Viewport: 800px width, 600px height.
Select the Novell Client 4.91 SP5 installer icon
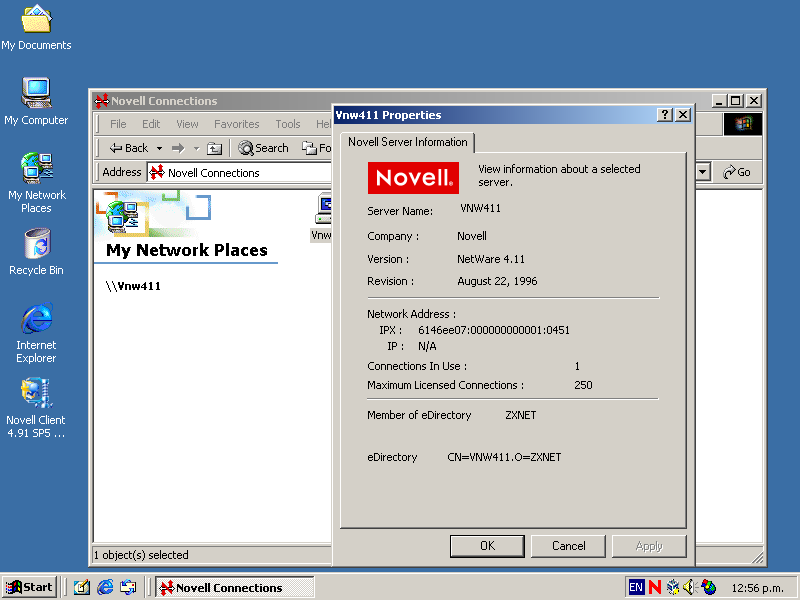pos(36,408)
